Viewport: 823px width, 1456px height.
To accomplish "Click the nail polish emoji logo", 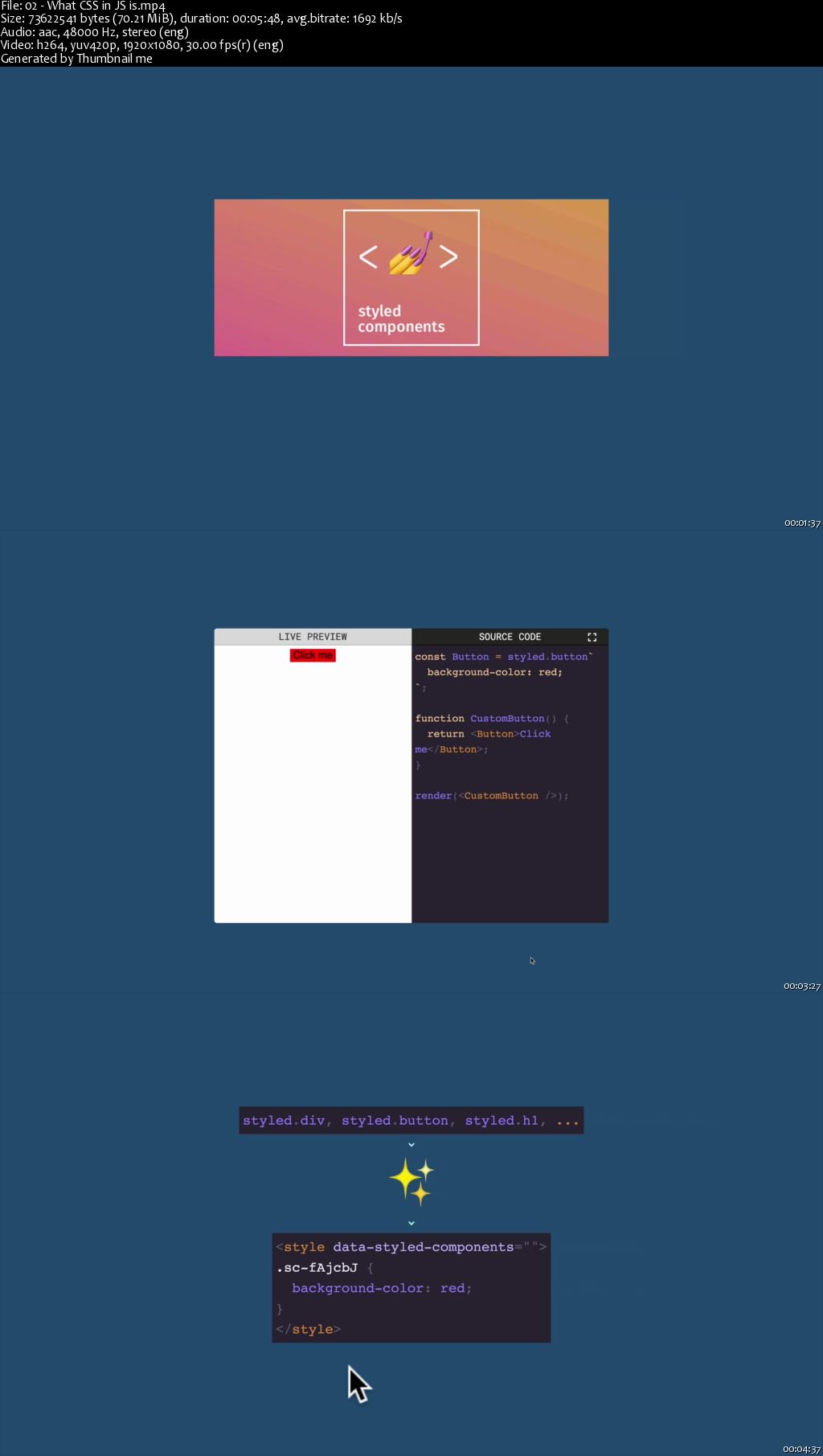I will point(411,254).
